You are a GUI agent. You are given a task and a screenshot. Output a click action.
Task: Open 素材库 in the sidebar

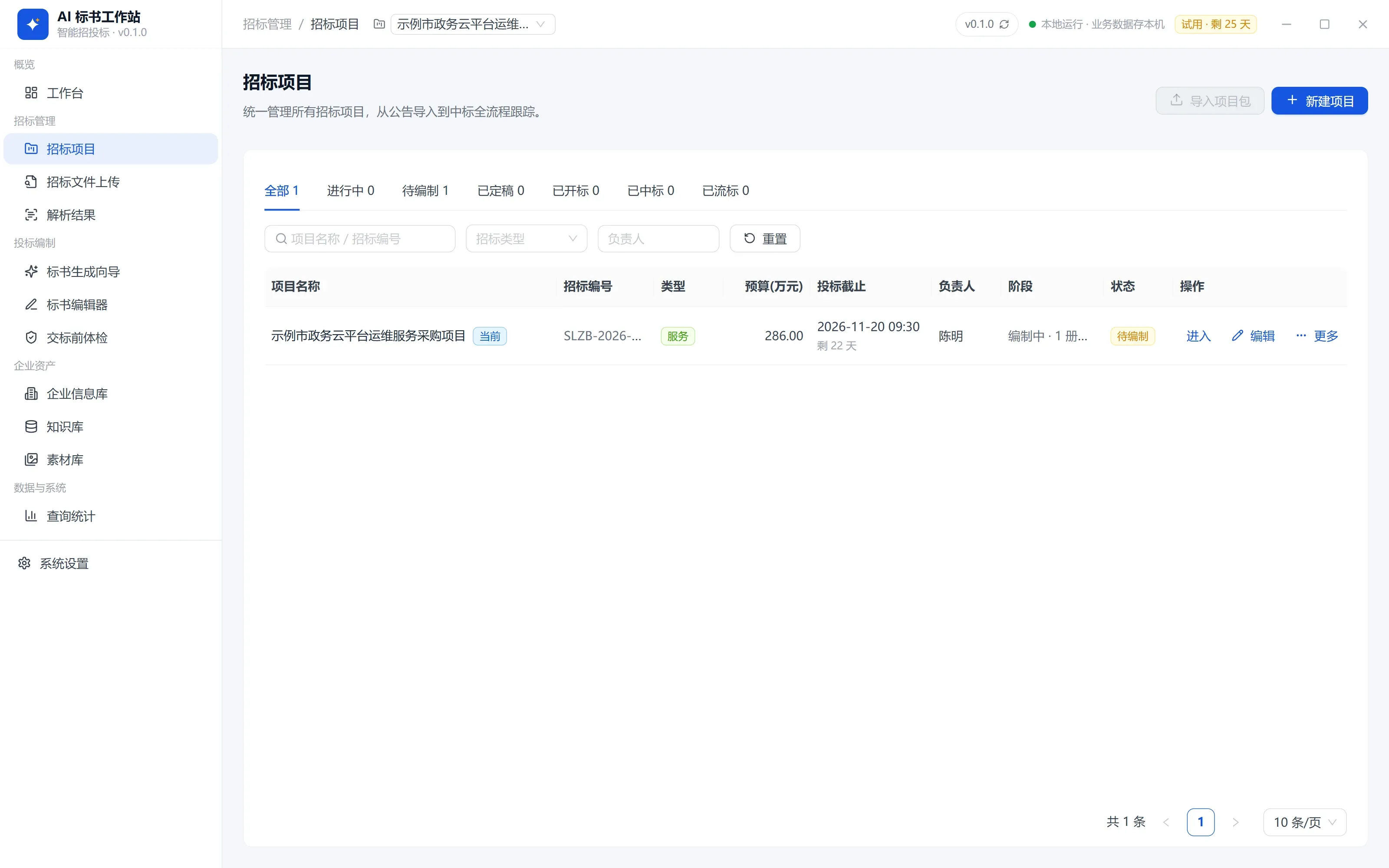[x=111, y=460]
